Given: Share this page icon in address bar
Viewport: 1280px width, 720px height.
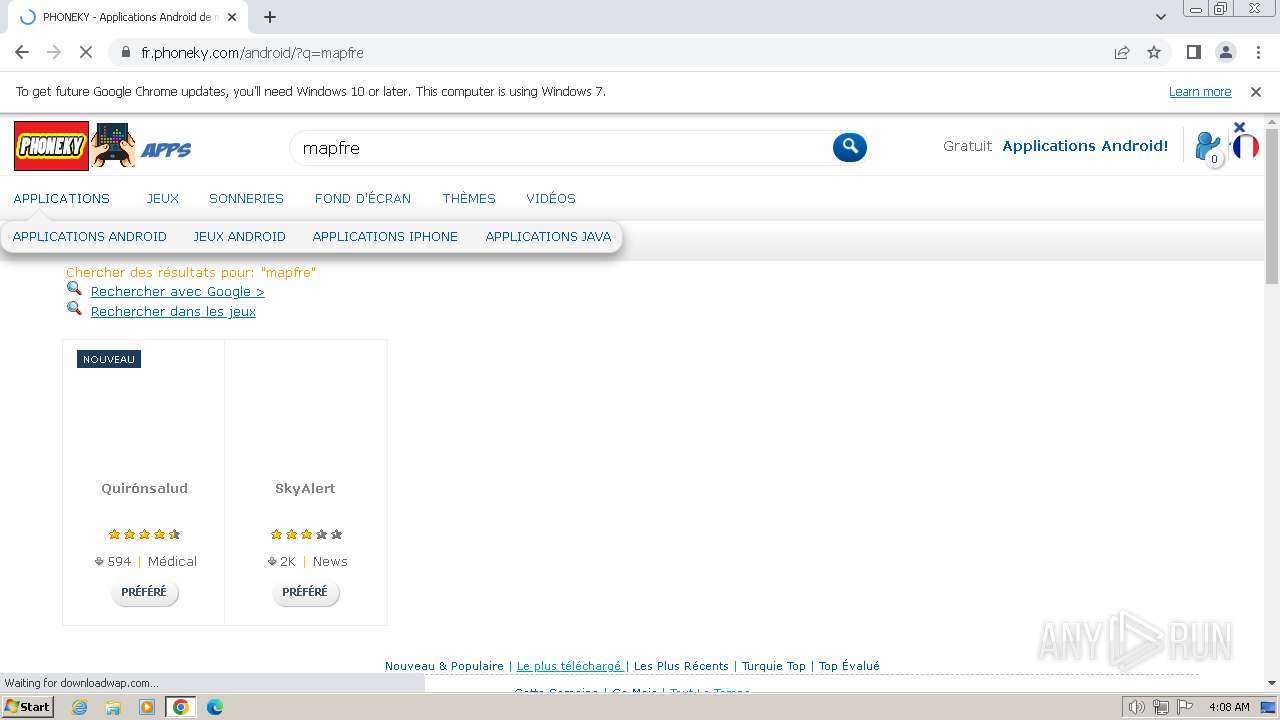Looking at the screenshot, I should (x=1122, y=52).
